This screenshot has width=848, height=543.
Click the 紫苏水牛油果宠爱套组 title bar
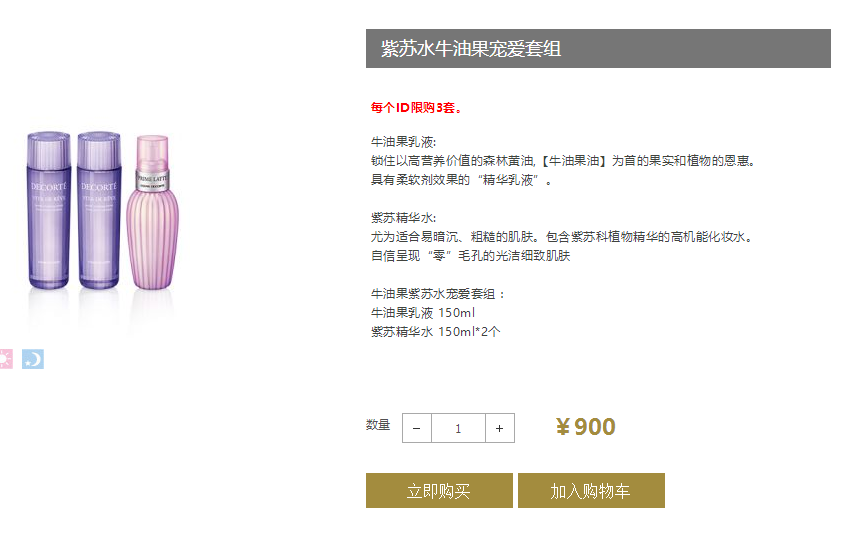(598, 49)
